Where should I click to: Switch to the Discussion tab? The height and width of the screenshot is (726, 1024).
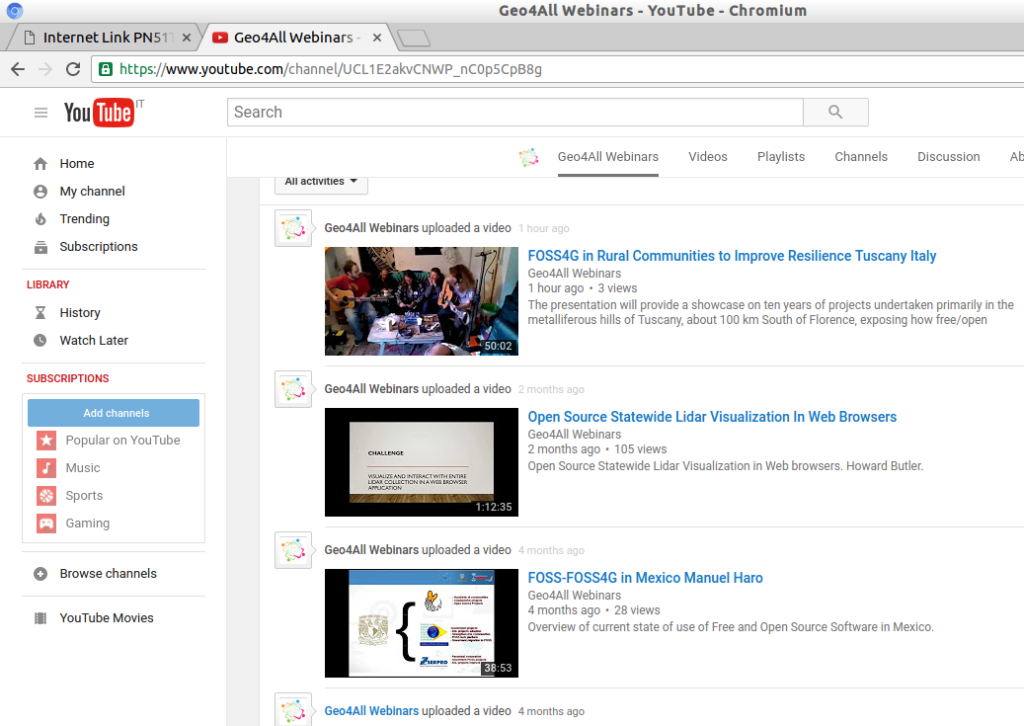pyautogui.click(x=949, y=157)
